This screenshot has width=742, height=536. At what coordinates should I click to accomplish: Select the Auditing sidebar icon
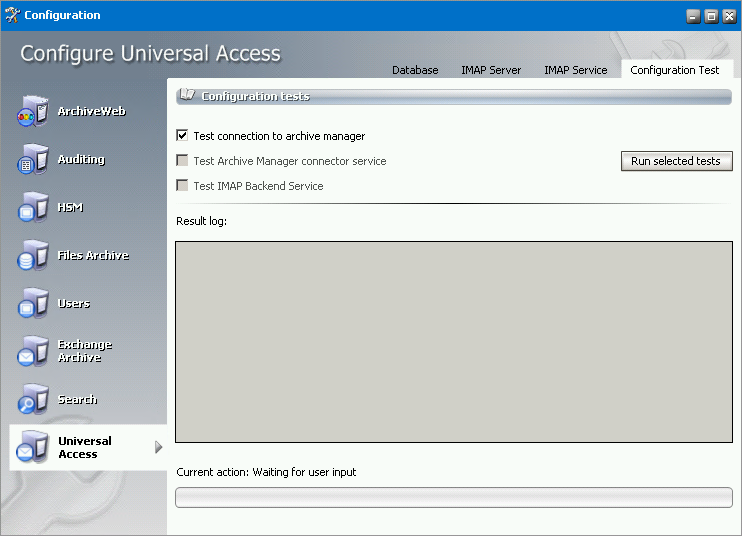click(32, 159)
